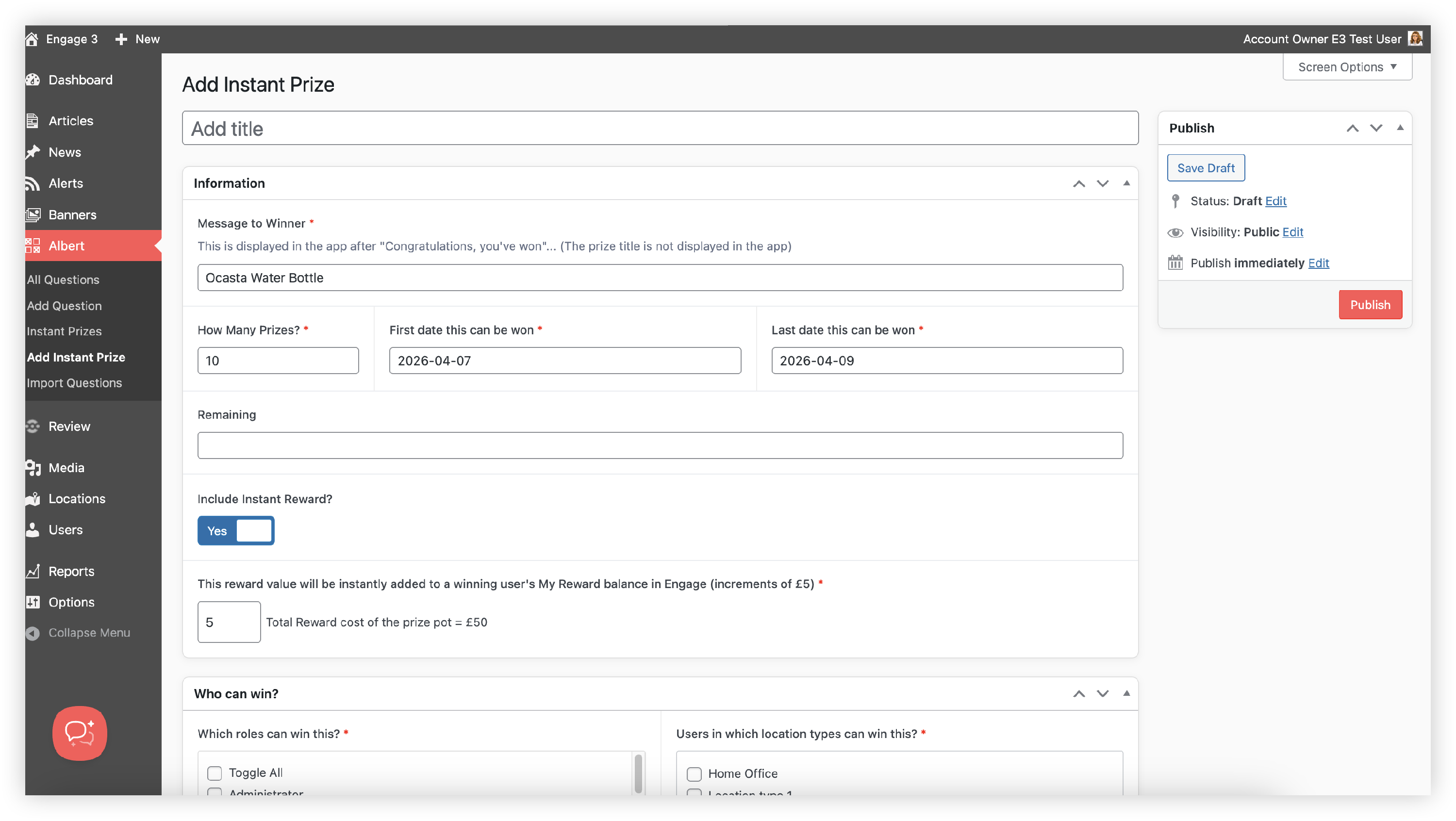Click the News pushpin icon
This screenshot has width=1456, height=821.
coord(33,152)
